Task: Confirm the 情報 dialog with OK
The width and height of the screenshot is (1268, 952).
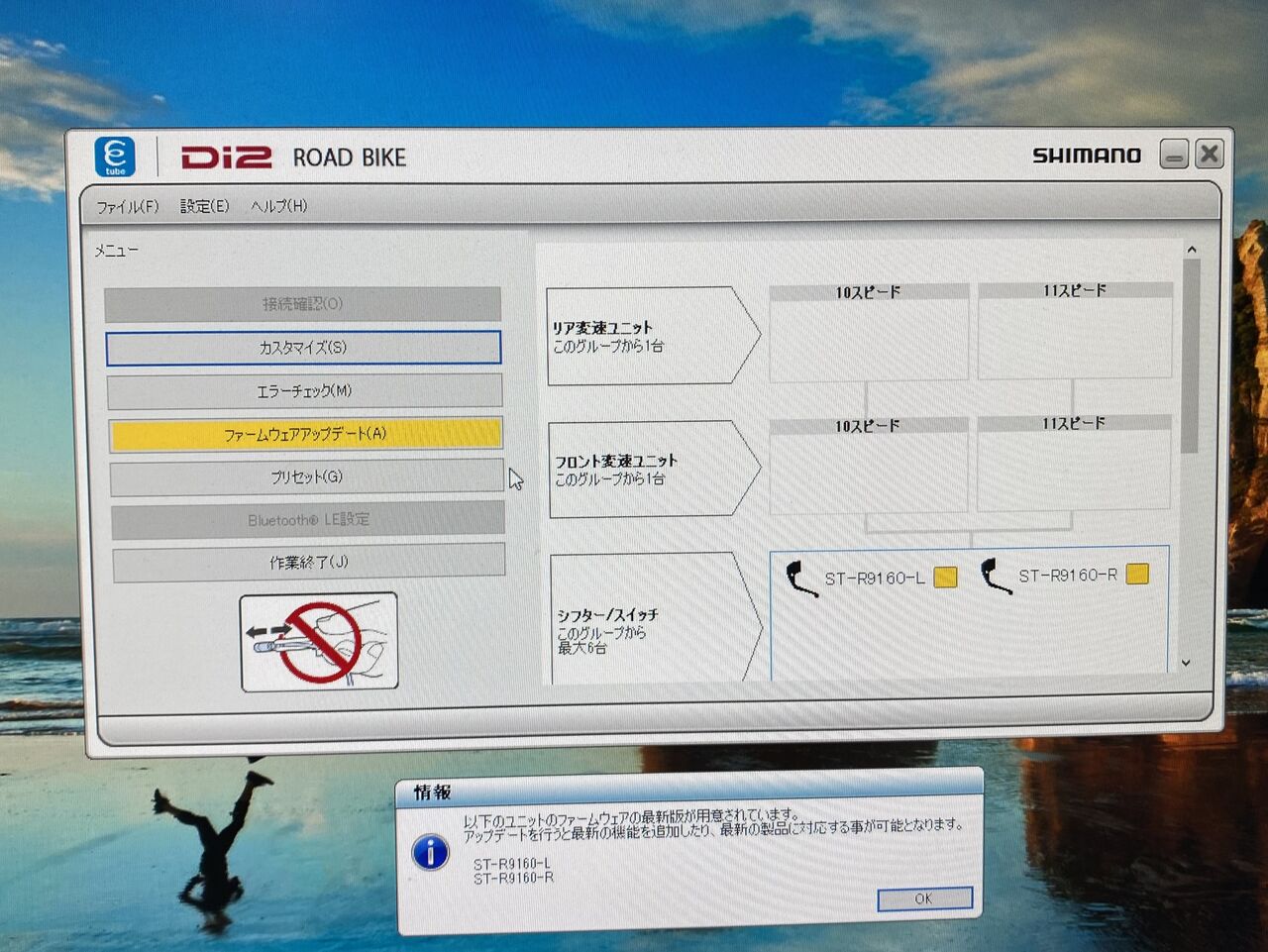Action: click(924, 899)
